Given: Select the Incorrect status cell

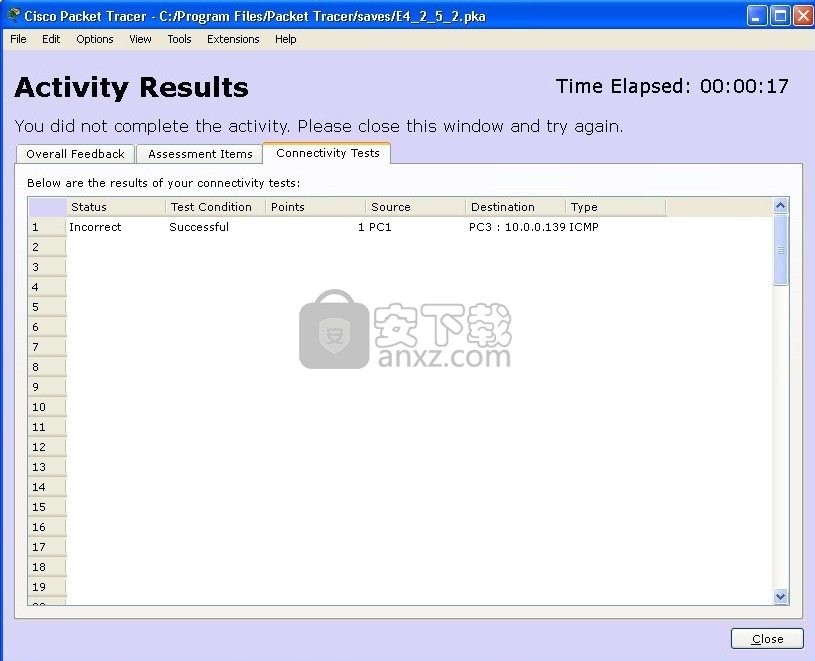Looking at the screenshot, I should (x=116, y=227).
